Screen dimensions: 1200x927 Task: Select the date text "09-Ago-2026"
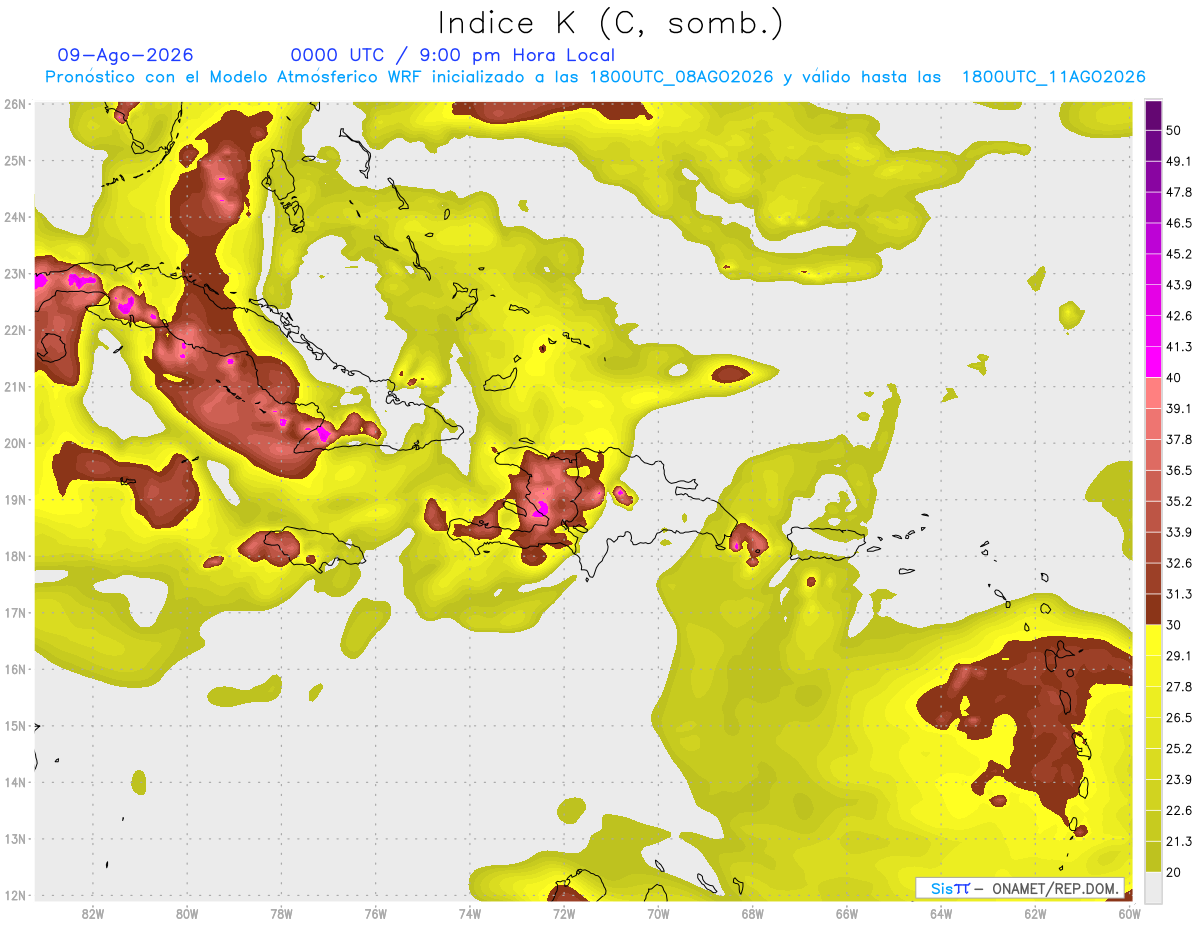point(126,55)
